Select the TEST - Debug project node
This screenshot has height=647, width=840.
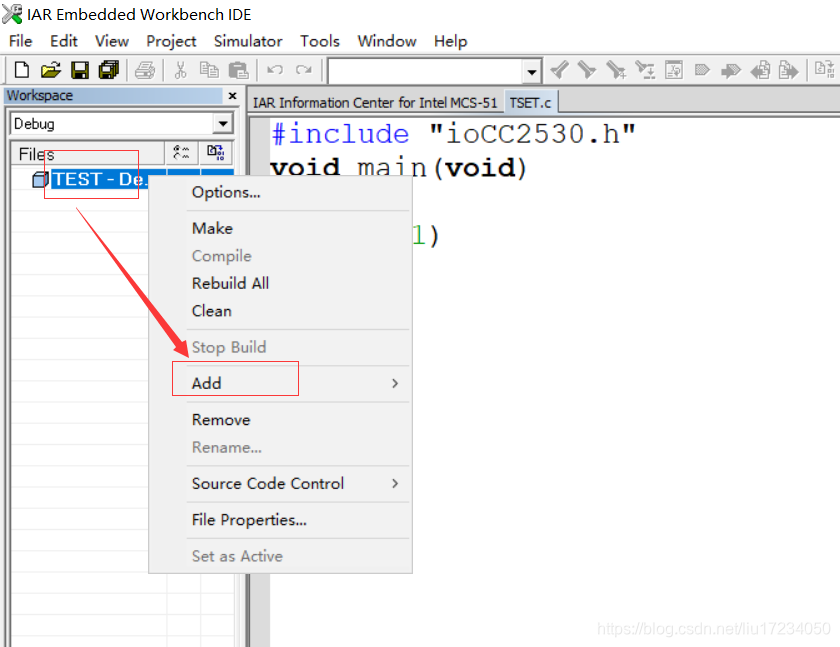pos(99,179)
